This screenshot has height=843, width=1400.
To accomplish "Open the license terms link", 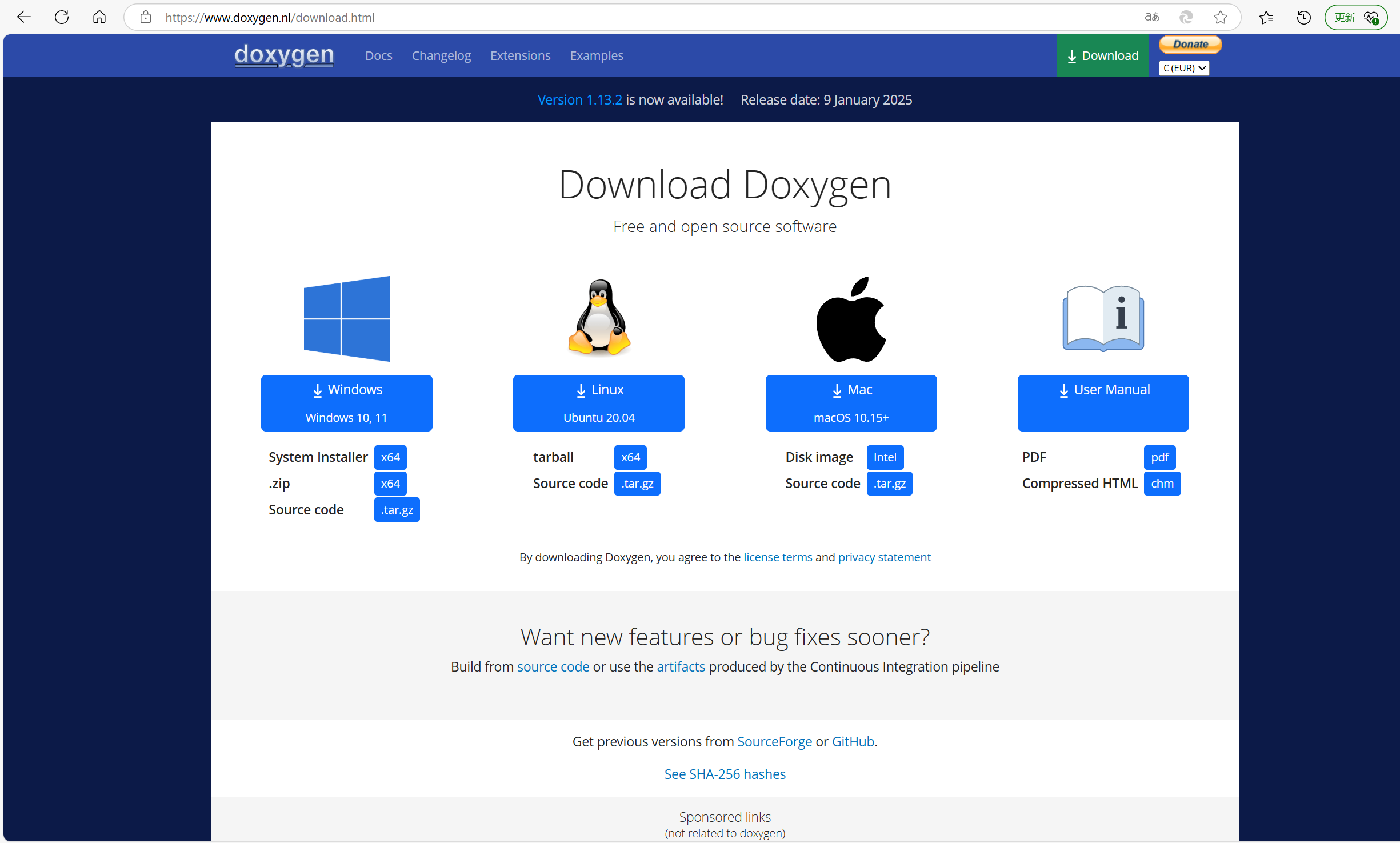I will pos(778,557).
